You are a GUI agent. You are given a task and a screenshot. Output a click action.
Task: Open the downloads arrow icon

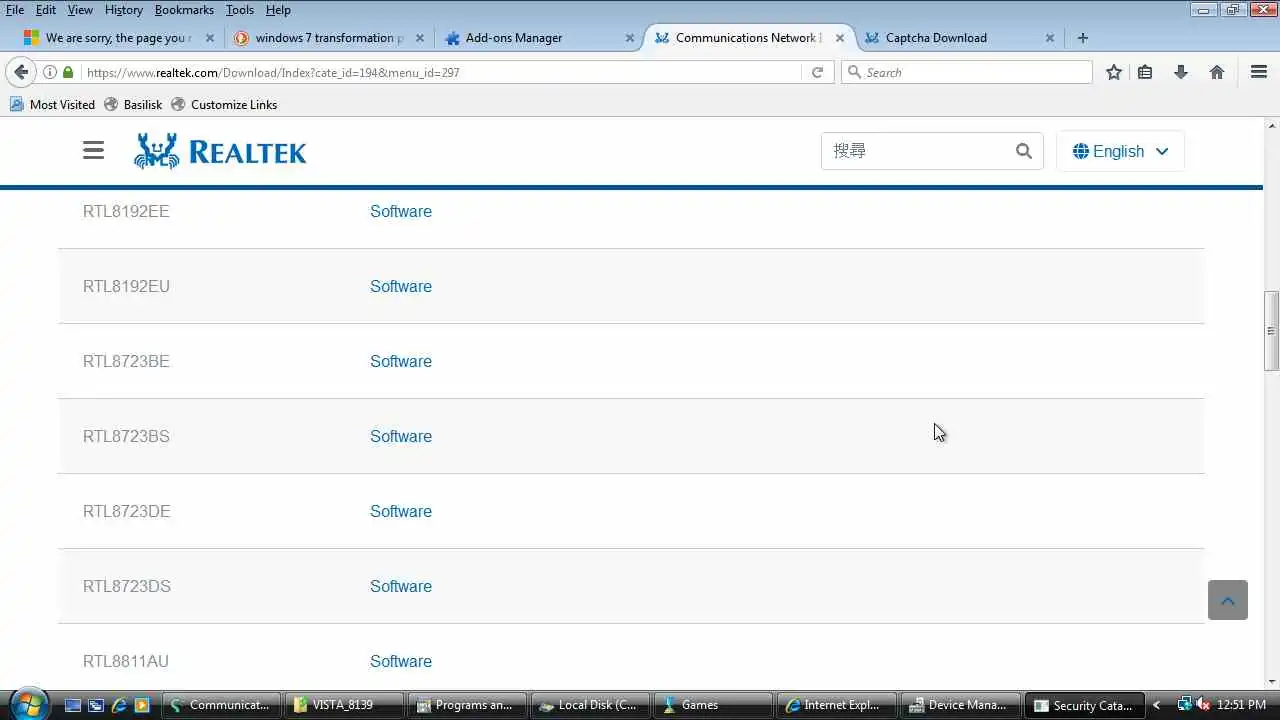(1181, 72)
